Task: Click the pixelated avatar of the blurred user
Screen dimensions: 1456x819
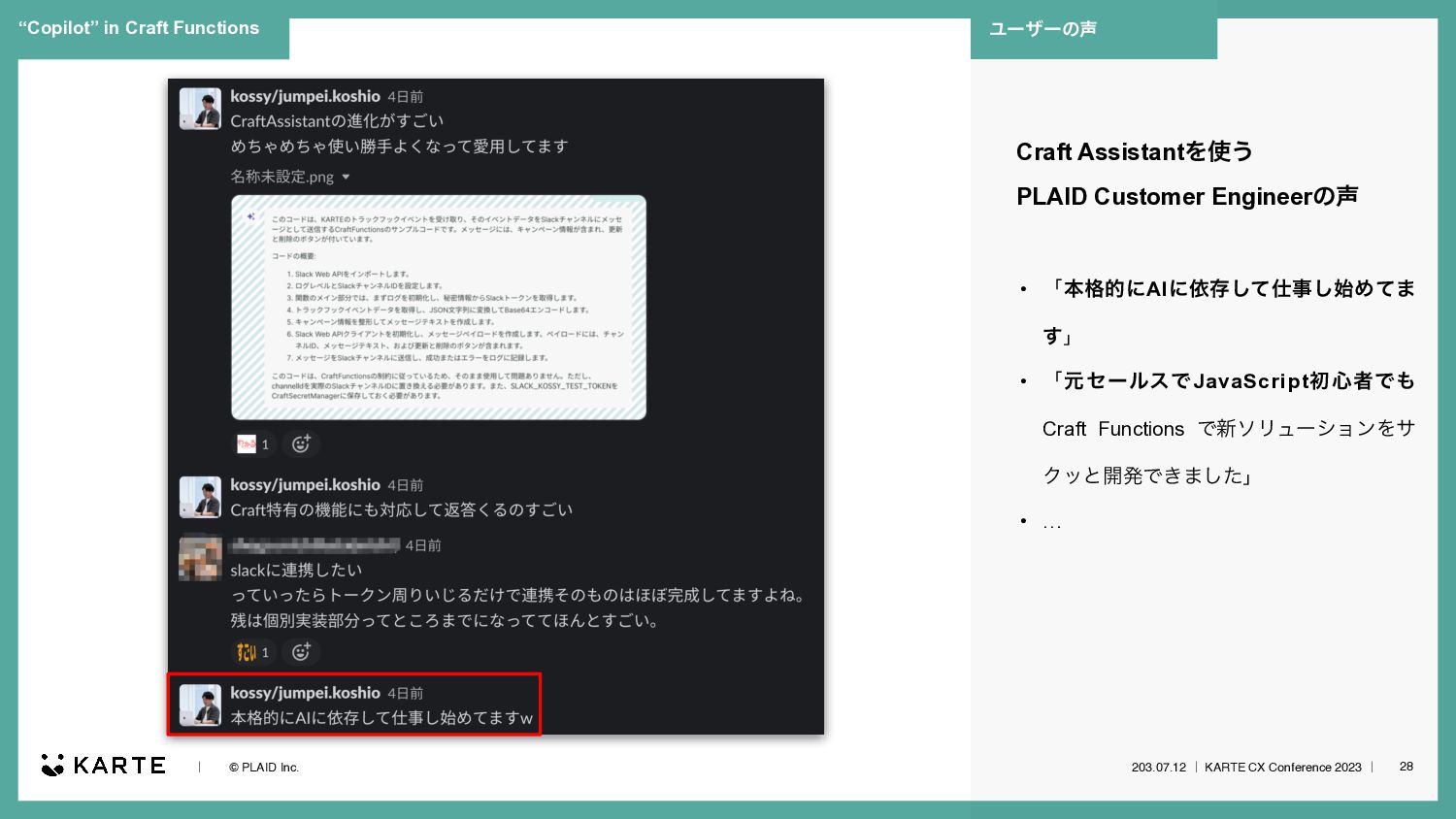Action: coord(200,558)
